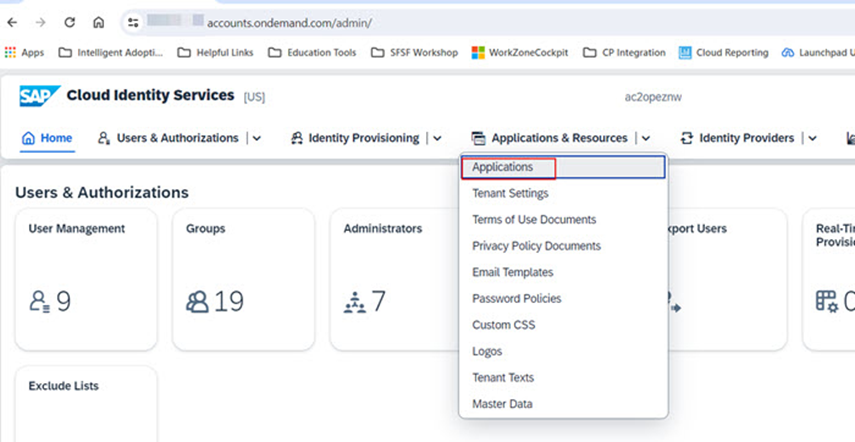Click the browser back arrow

(x=12, y=21)
